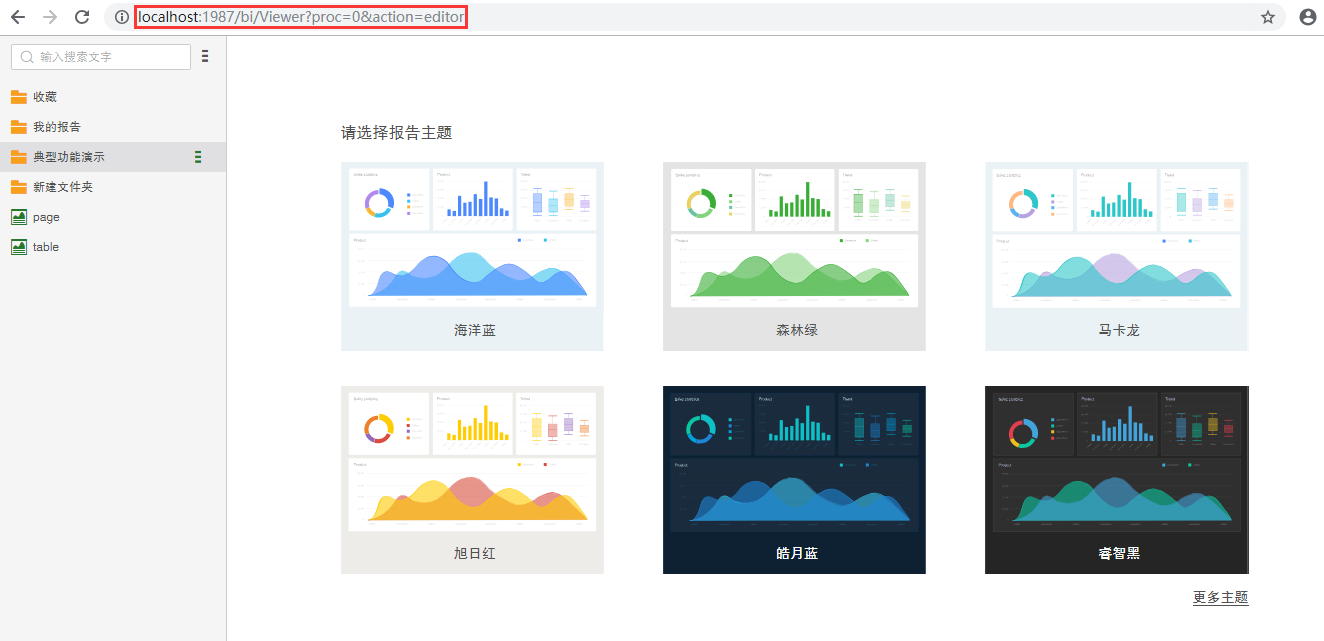This screenshot has width=1324, height=641.
Task: Open the menu icon beside search box
Action: [x=205, y=57]
